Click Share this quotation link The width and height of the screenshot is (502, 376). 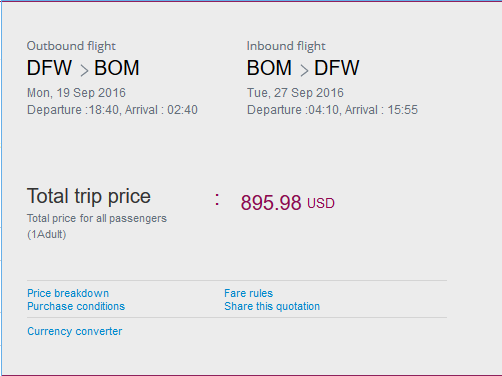point(272,306)
